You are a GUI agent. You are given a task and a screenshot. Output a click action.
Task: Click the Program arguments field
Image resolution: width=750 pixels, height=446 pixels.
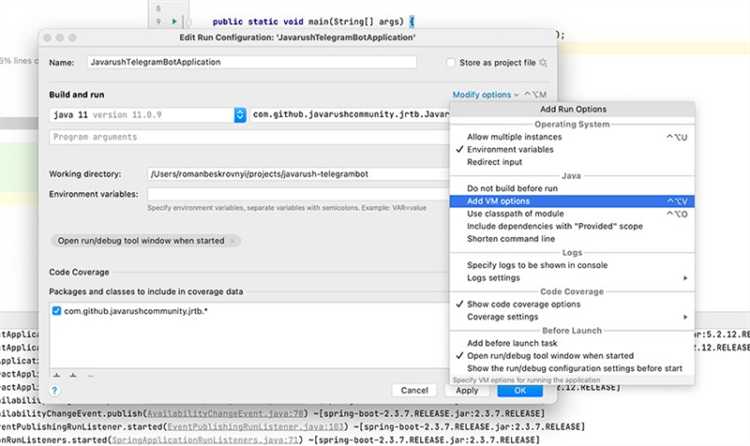tap(249, 137)
